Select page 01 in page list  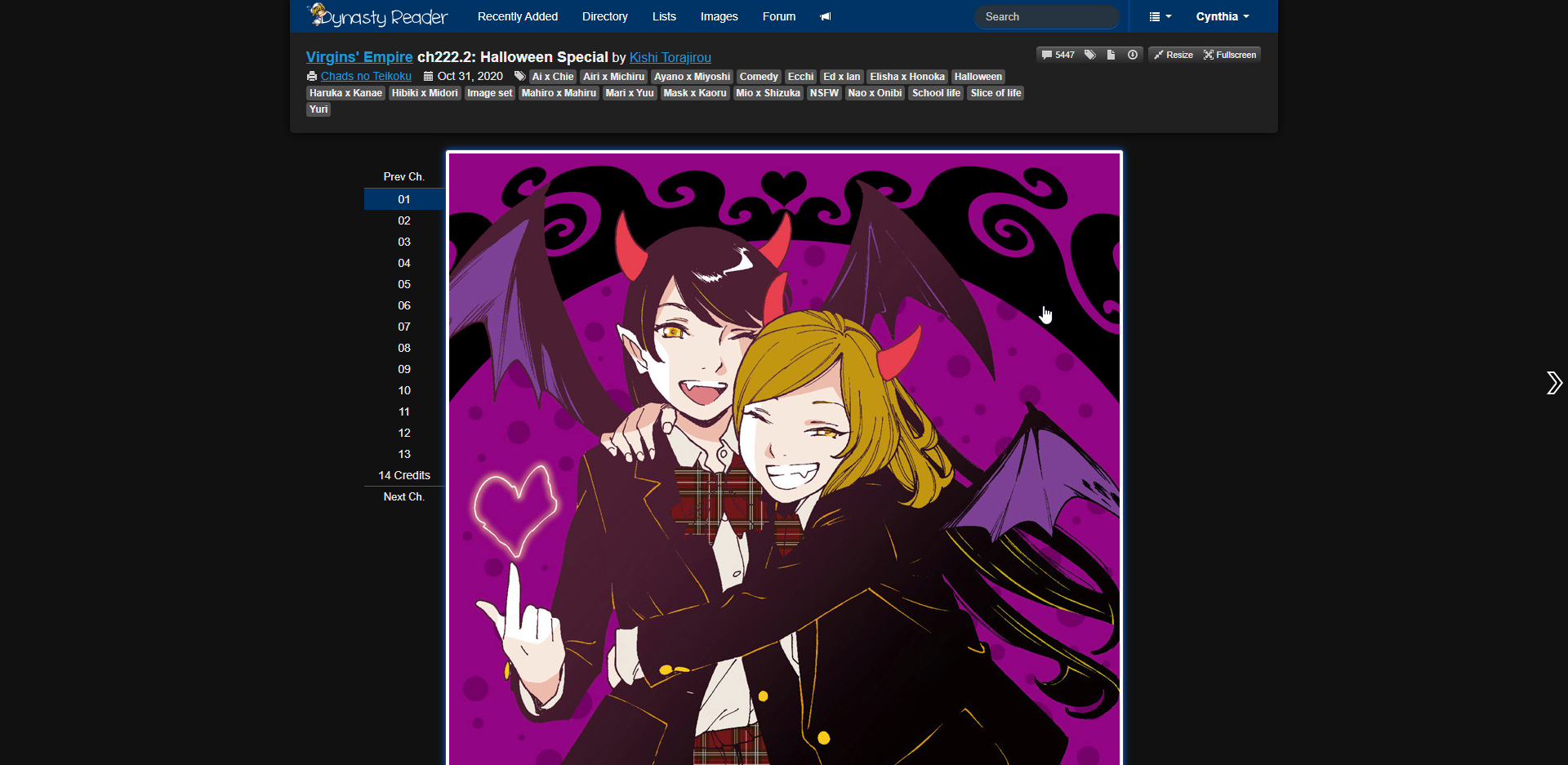click(x=404, y=199)
